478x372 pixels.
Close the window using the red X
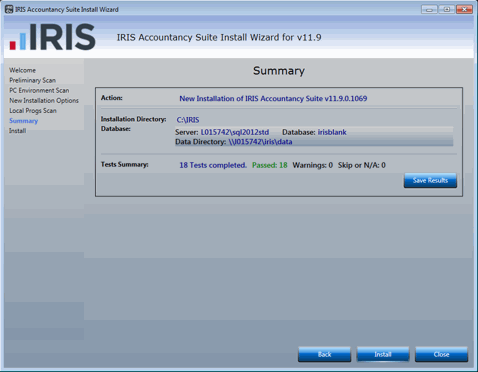464,9
